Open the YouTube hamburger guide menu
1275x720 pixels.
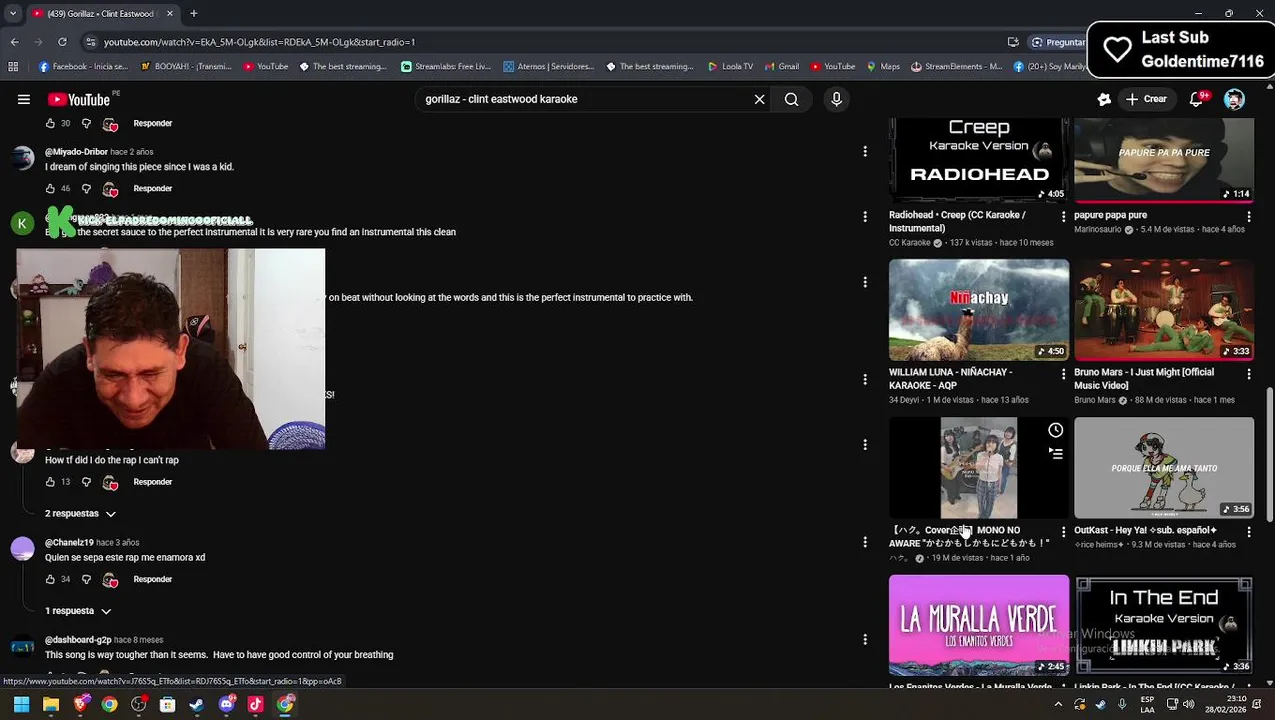click(23, 99)
